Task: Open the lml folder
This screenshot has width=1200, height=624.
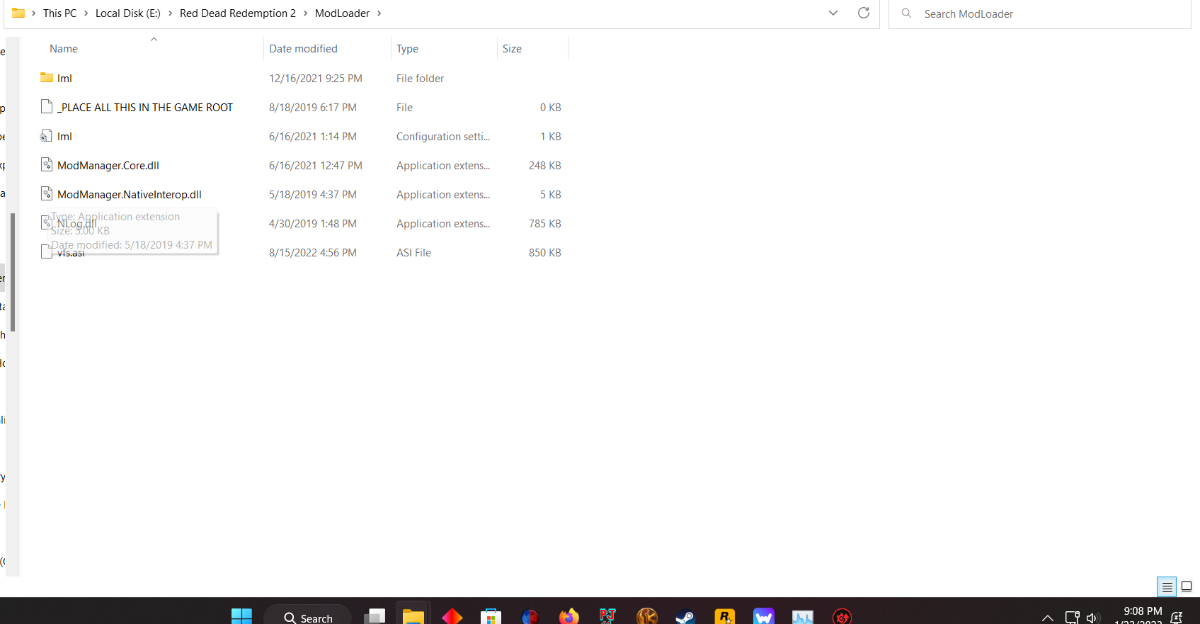Action: click(x=64, y=78)
